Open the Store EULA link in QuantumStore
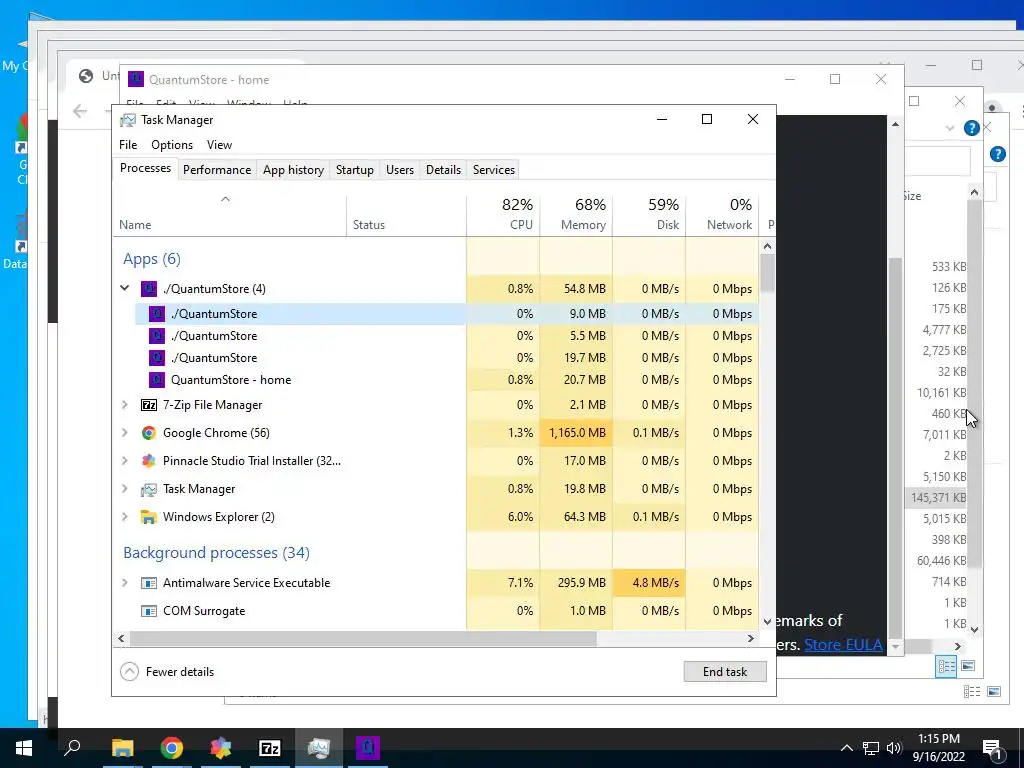The height and width of the screenshot is (768, 1024). [843, 645]
